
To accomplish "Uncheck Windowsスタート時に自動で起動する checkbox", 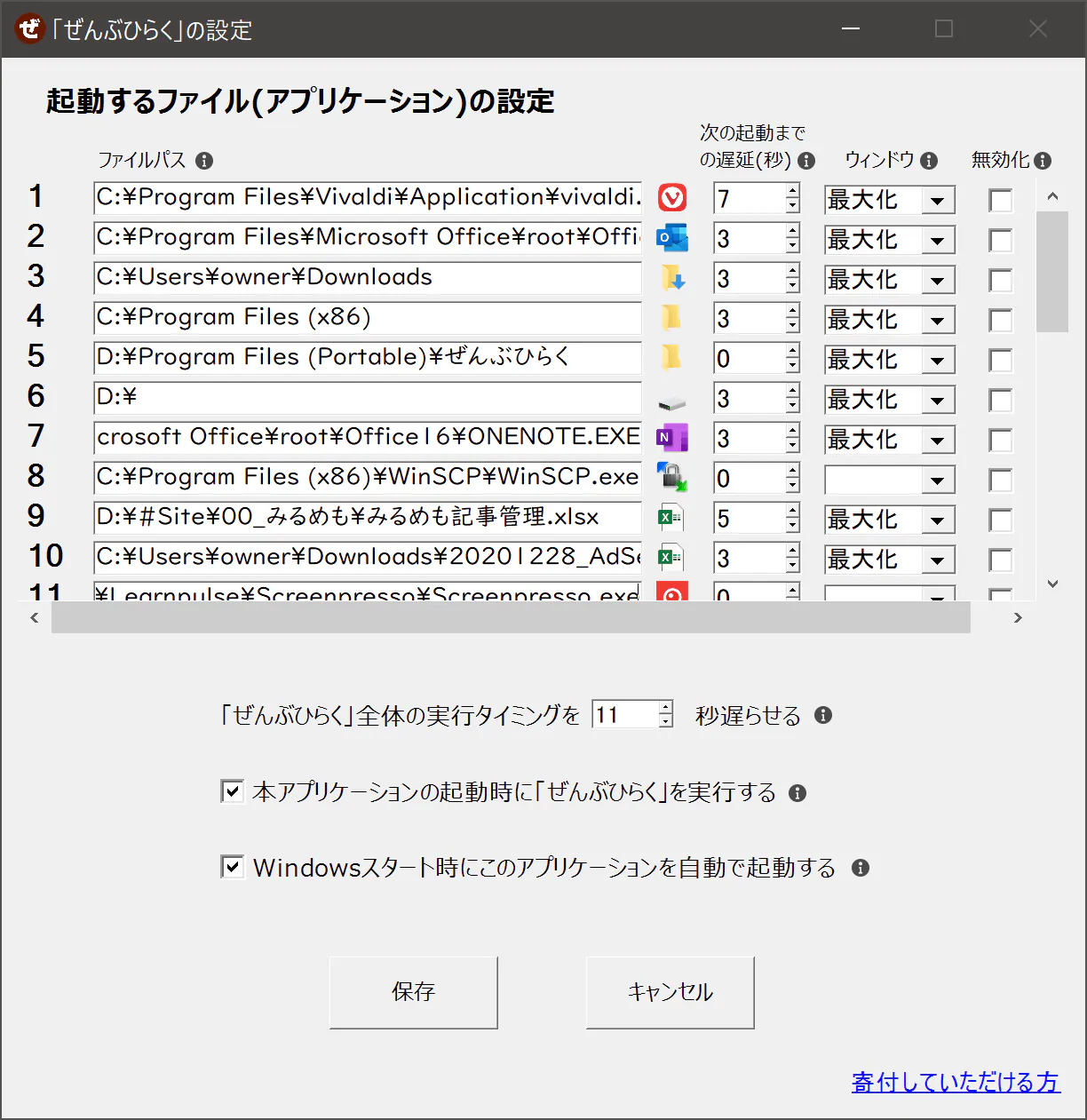I will click(232, 866).
